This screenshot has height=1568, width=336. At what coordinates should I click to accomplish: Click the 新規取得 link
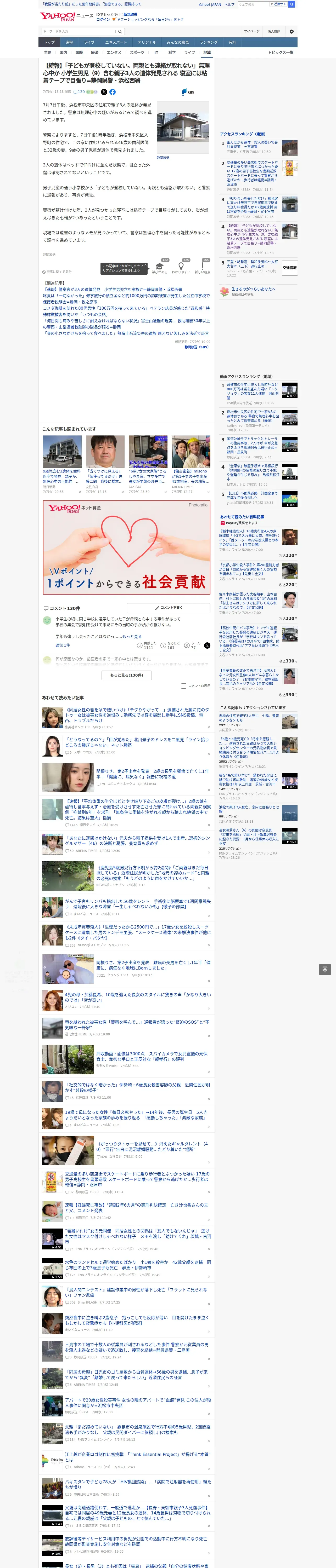pos(131,14)
